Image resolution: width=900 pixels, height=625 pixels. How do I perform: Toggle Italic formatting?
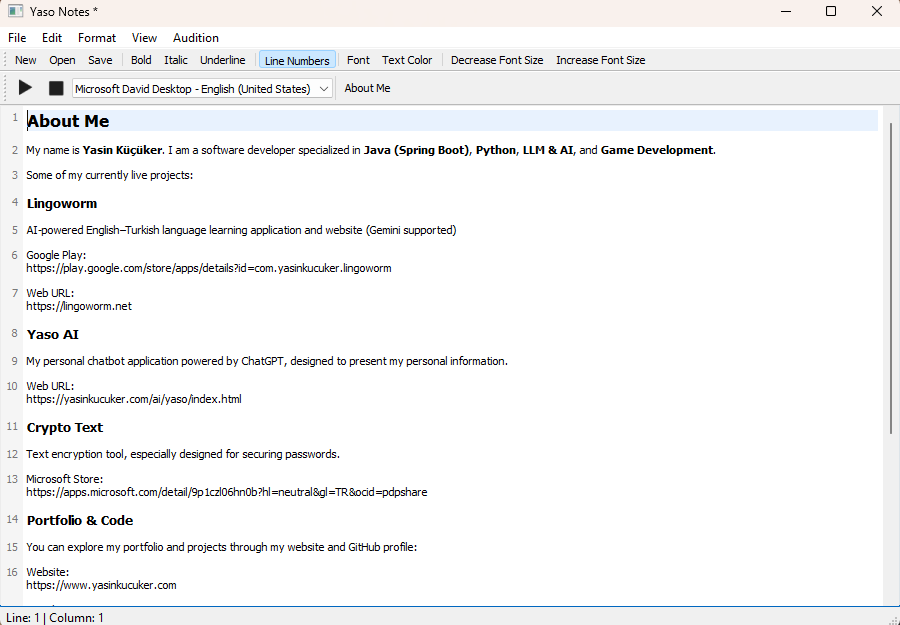tap(176, 60)
